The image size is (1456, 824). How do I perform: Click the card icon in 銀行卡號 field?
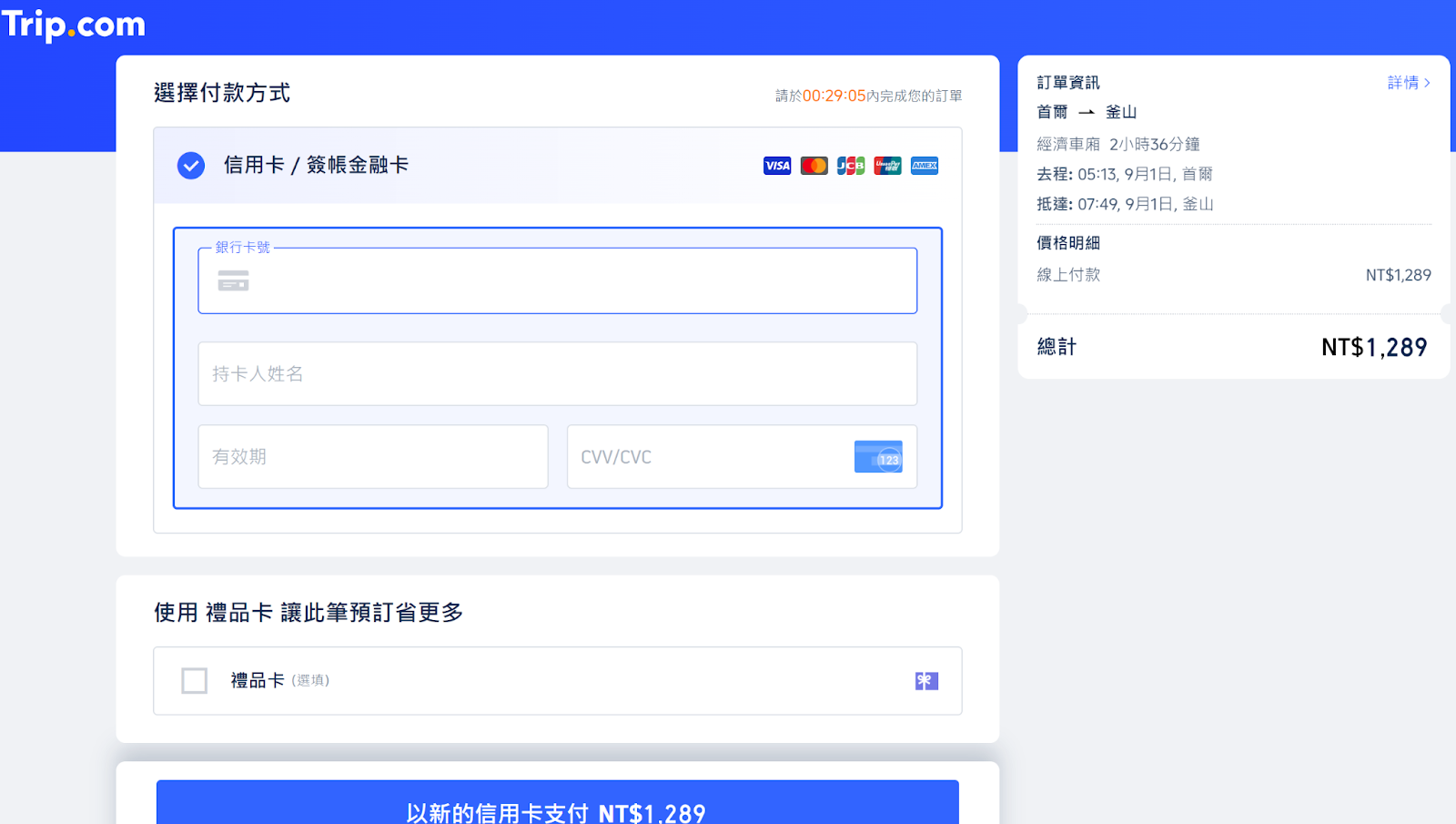[233, 281]
